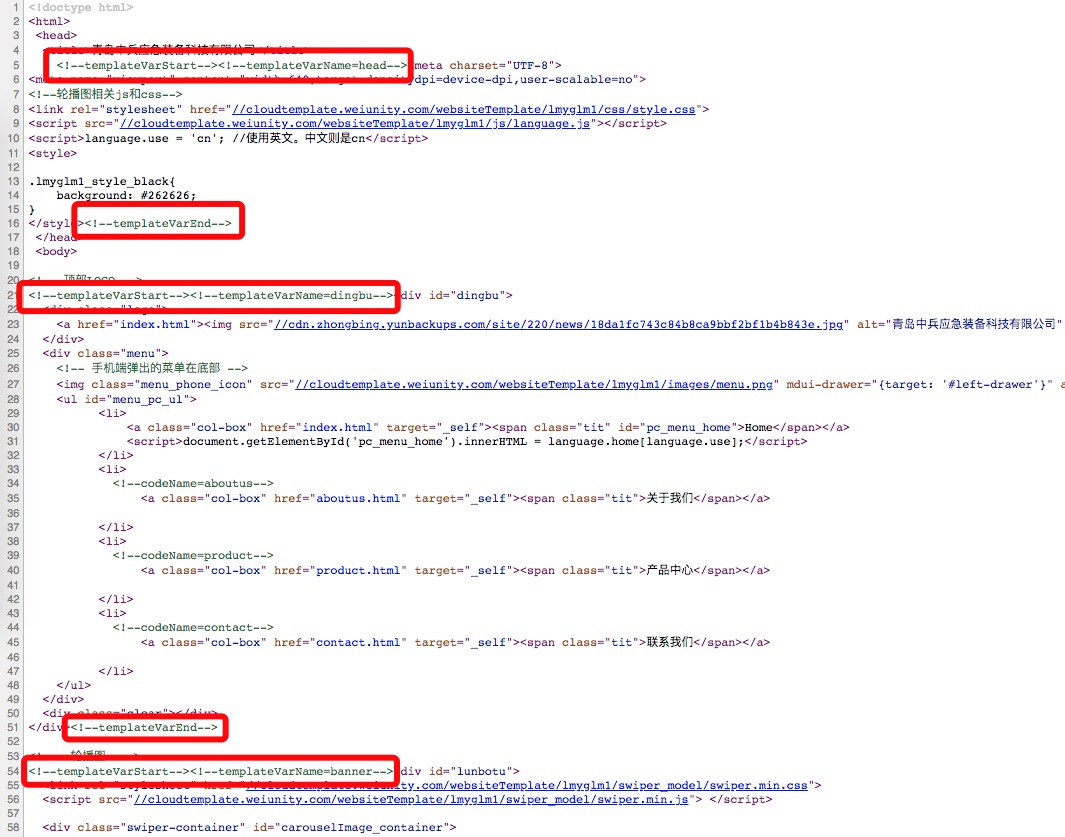
Task: Click line number 36 in the gutter
Action: coord(14,514)
